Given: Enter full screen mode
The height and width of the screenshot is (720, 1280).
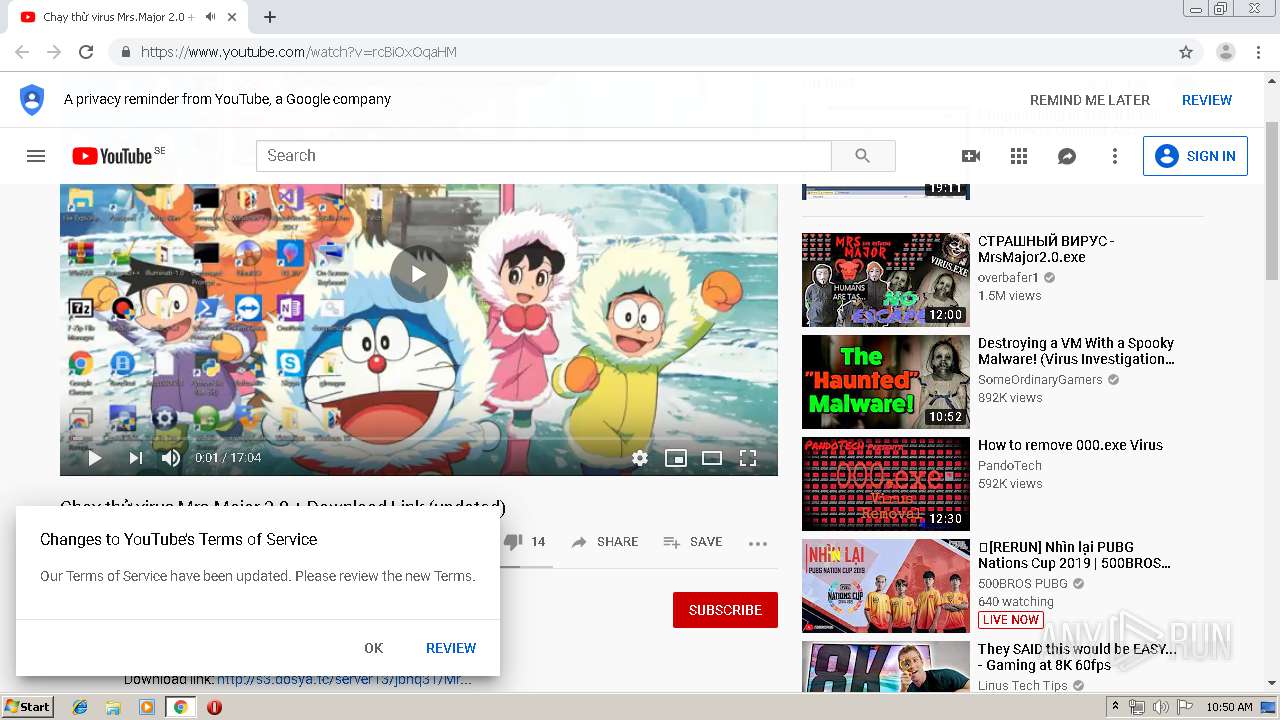Looking at the screenshot, I should (748, 458).
